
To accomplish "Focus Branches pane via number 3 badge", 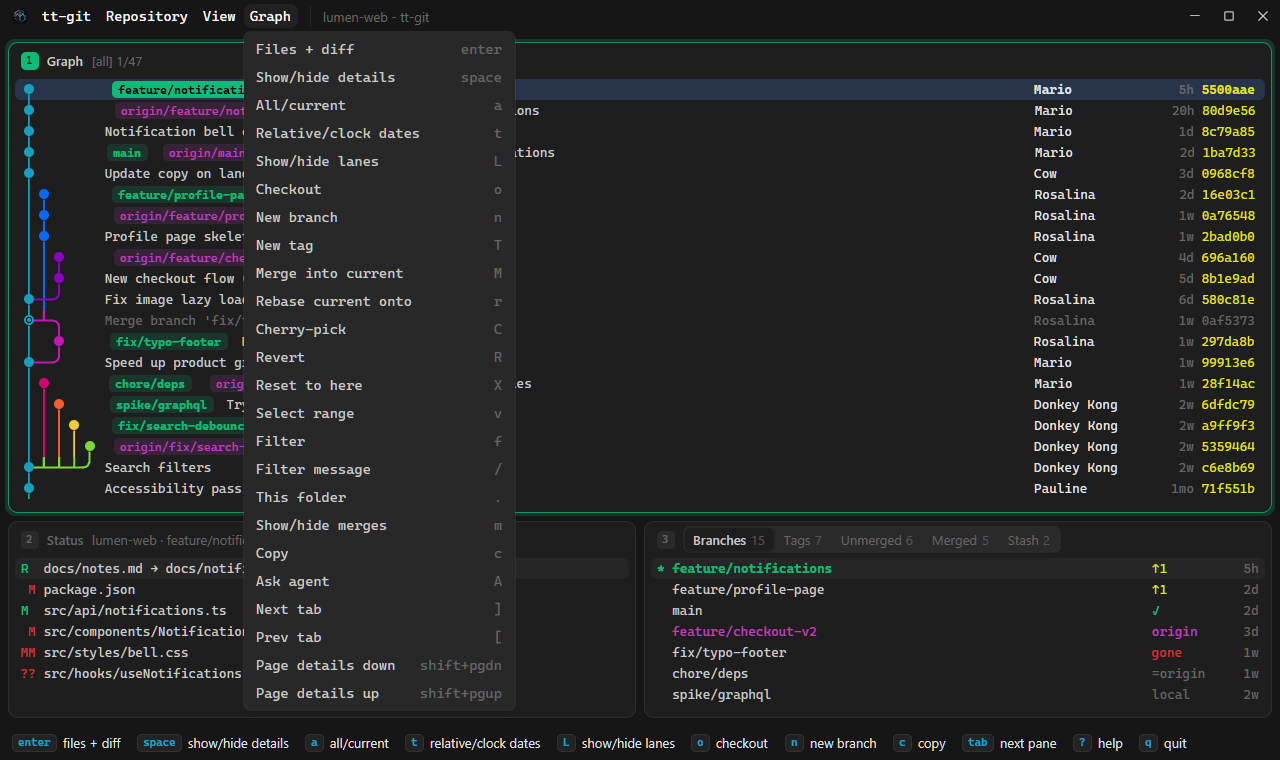I will tap(666, 540).
